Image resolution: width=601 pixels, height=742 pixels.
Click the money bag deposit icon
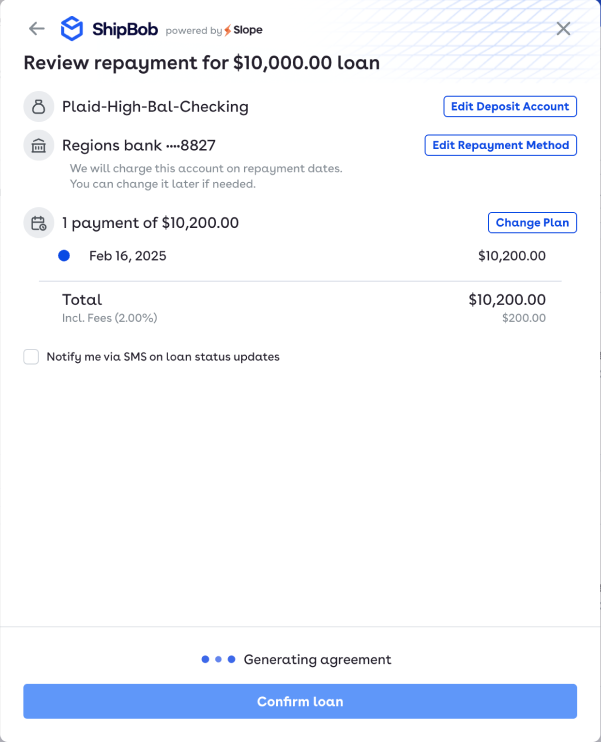(38, 106)
